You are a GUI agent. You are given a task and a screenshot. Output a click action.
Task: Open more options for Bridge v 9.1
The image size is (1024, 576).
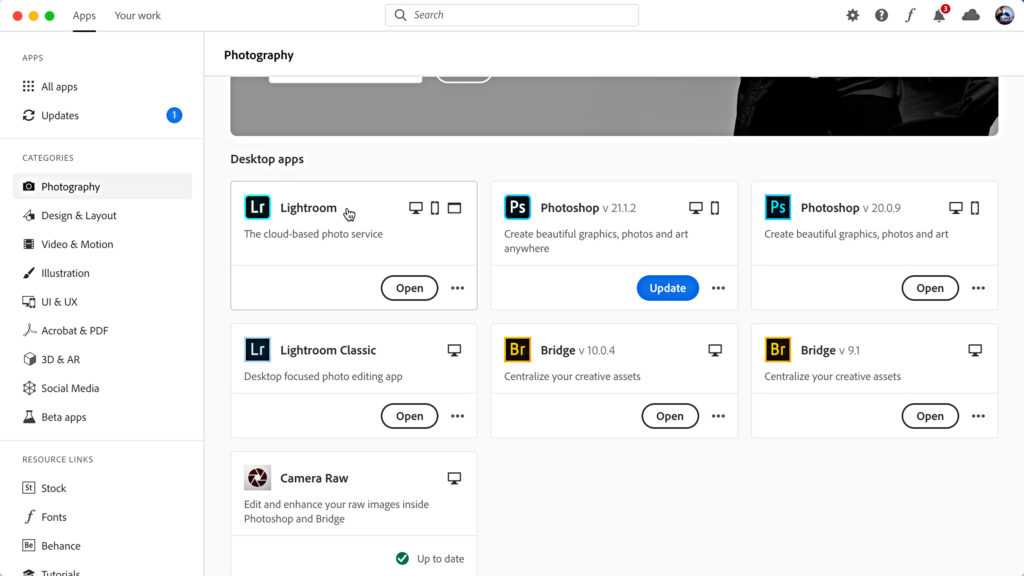pyautogui.click(x=978, y=416)
